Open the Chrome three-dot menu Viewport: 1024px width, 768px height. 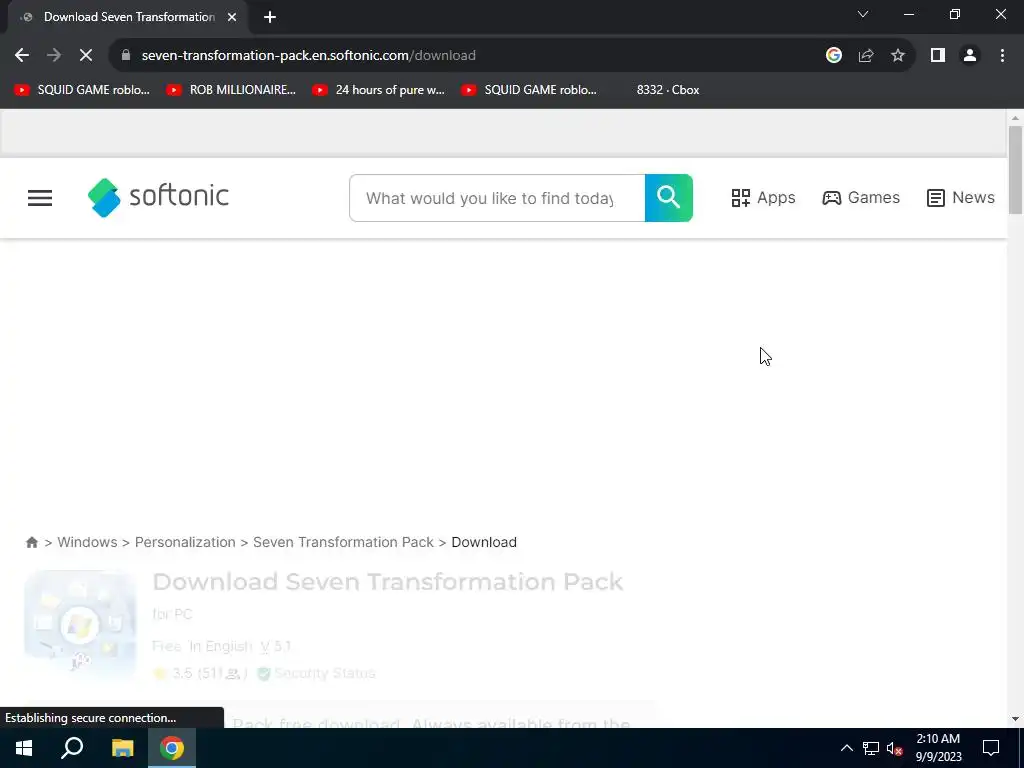tap(1002, 56)
